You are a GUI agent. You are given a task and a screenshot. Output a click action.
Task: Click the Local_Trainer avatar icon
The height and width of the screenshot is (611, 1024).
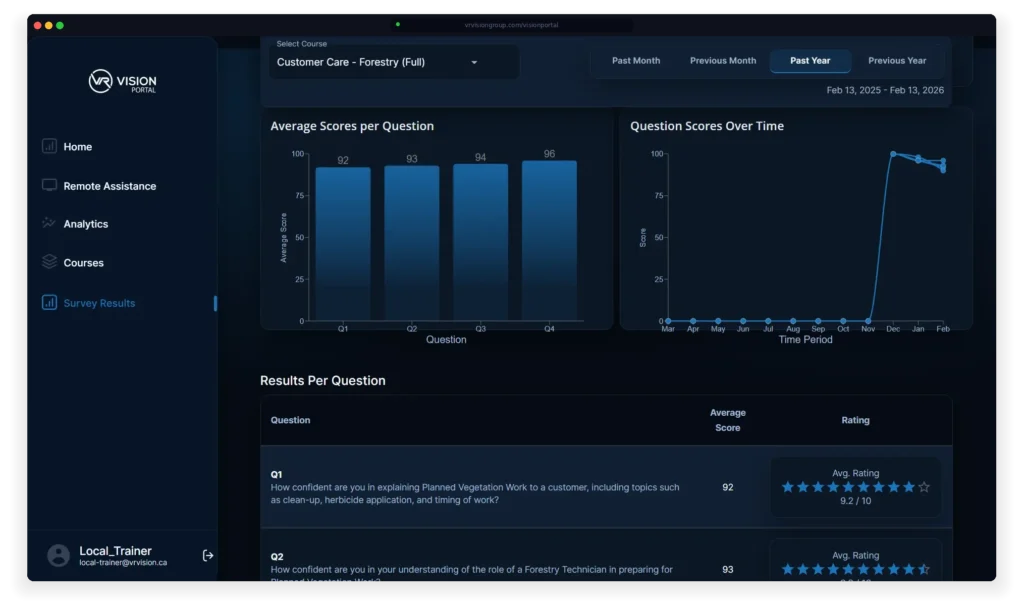pyautogui.click(x=57, y=556)
